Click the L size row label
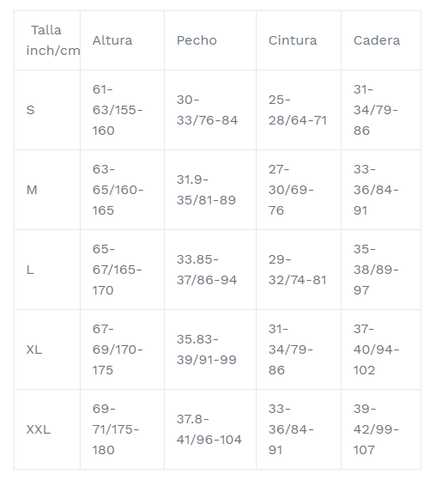Screen dimensions: 436x480 pyautogui.click(x=47, y=270)
